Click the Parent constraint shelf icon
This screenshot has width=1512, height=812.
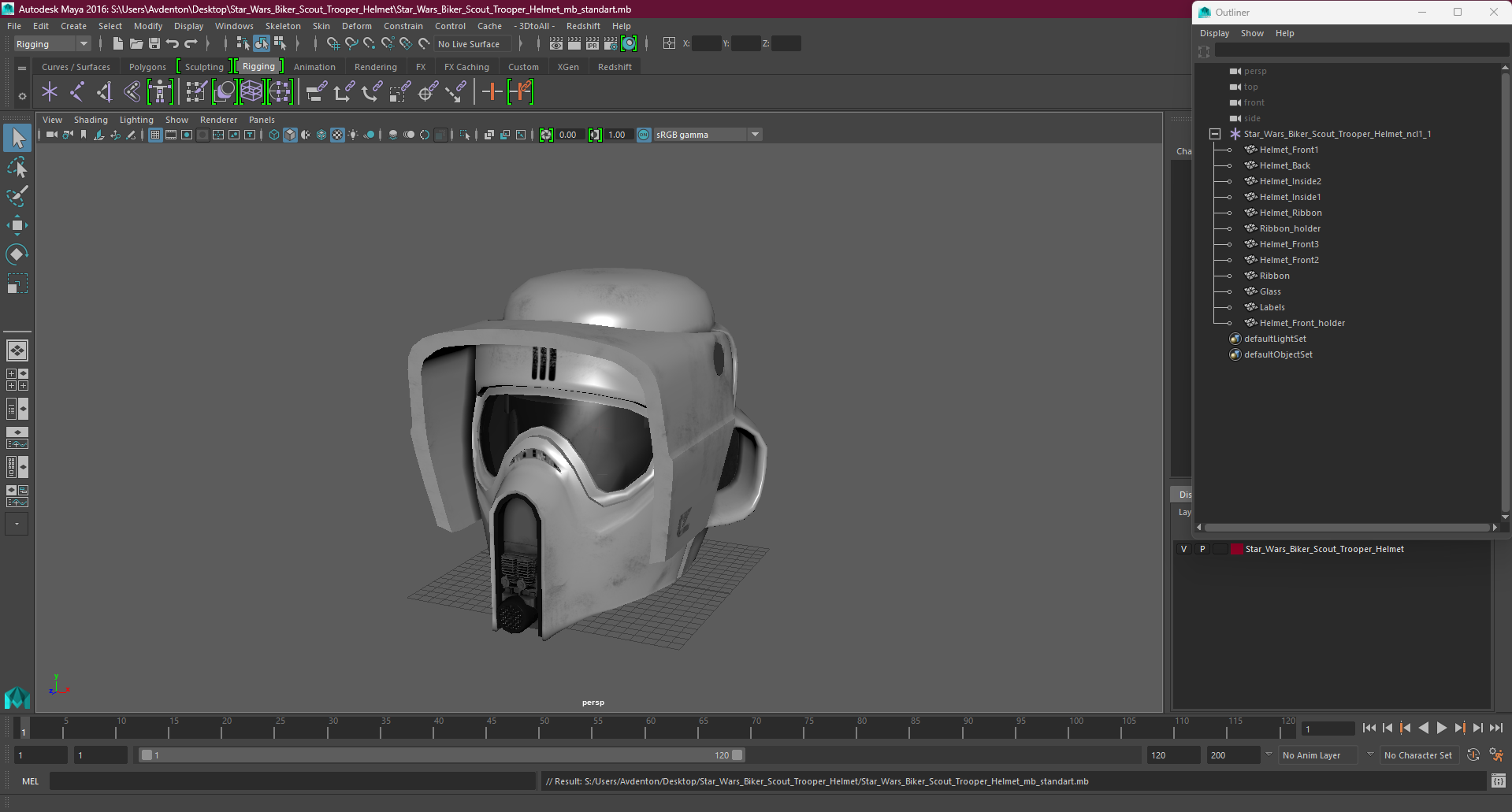316,92
